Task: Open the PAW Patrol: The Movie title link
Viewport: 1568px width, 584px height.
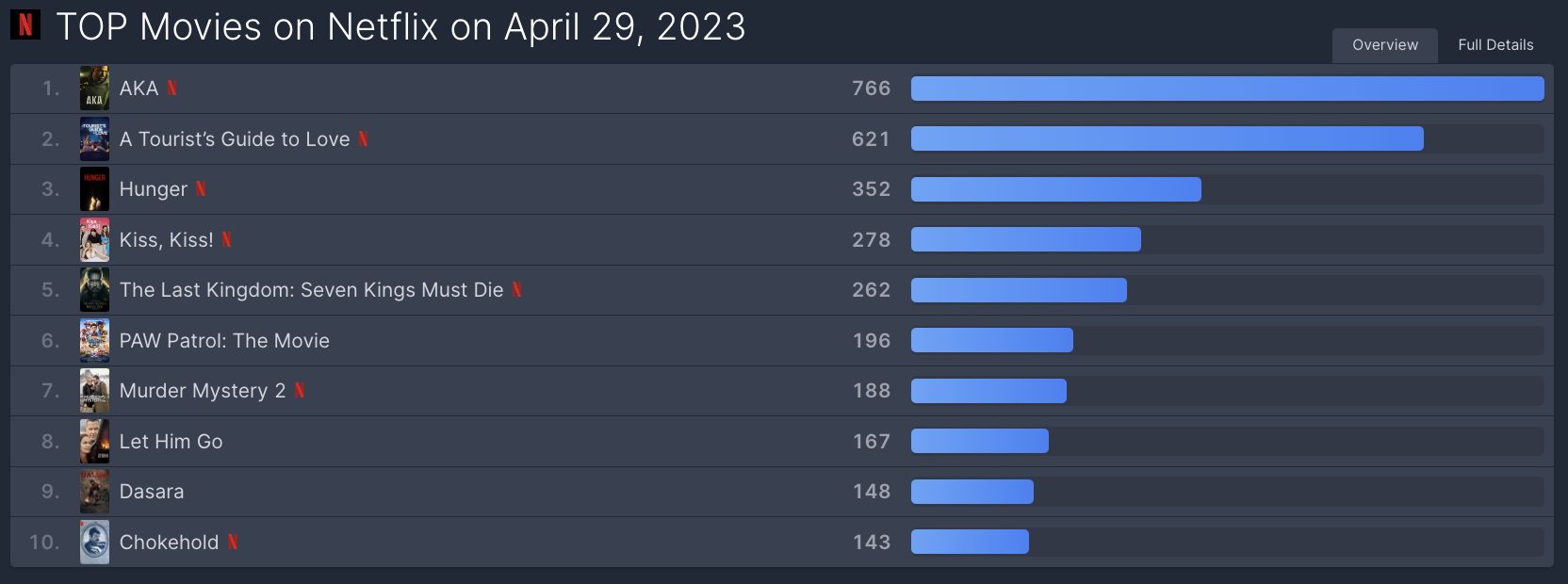Action: [x=224, y=341]
